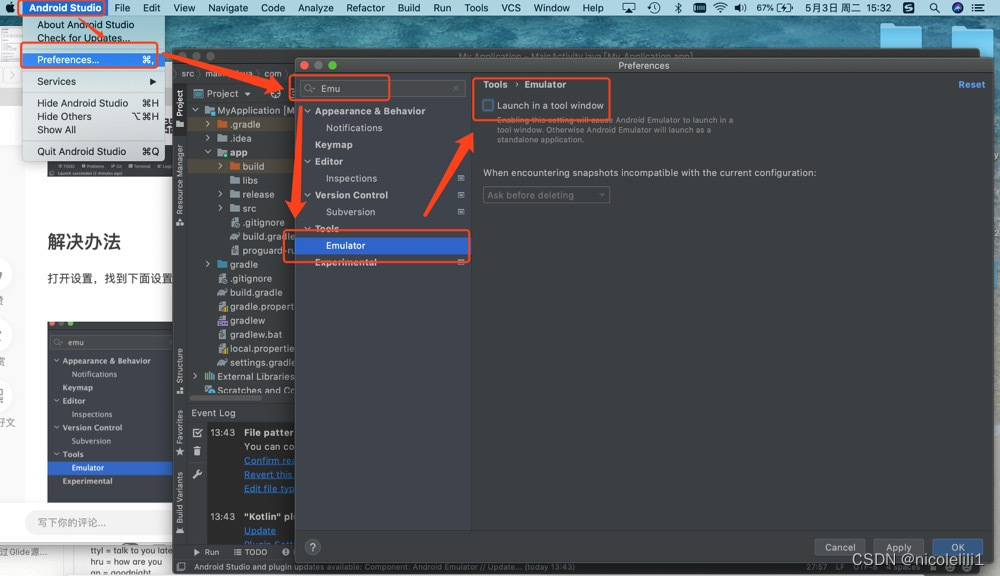The image size is (1000, 576).
Task: Select Preferences... from Android Studio menu
Action: [x=92, y=59]
